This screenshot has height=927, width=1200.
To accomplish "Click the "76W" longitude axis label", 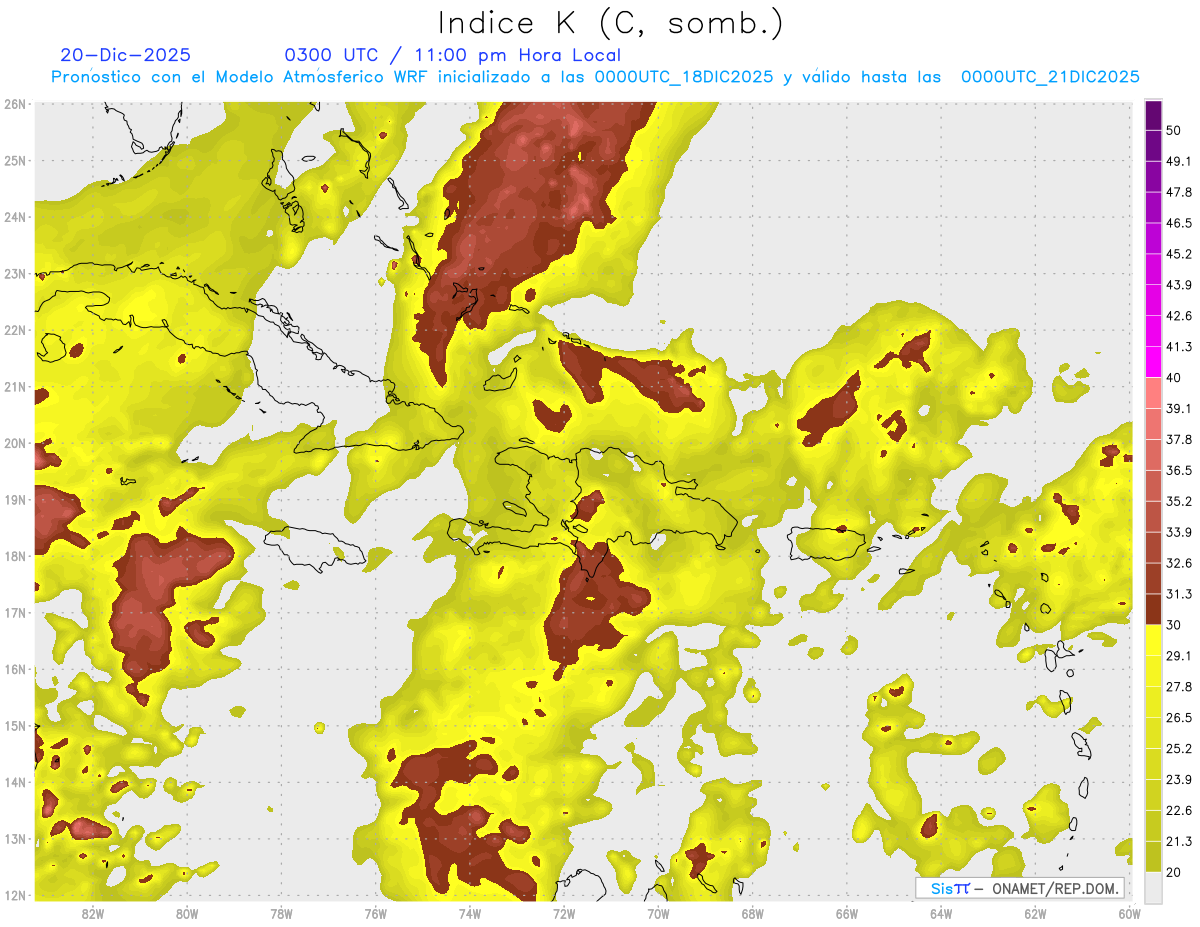I will (376, 914).
